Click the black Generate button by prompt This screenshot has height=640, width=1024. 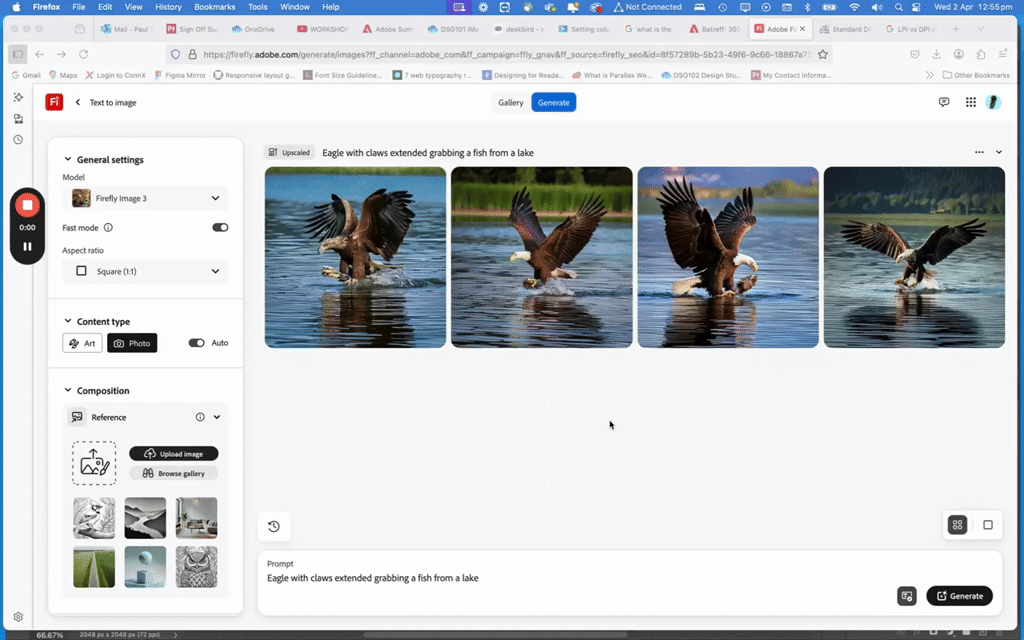click(959, 596)
